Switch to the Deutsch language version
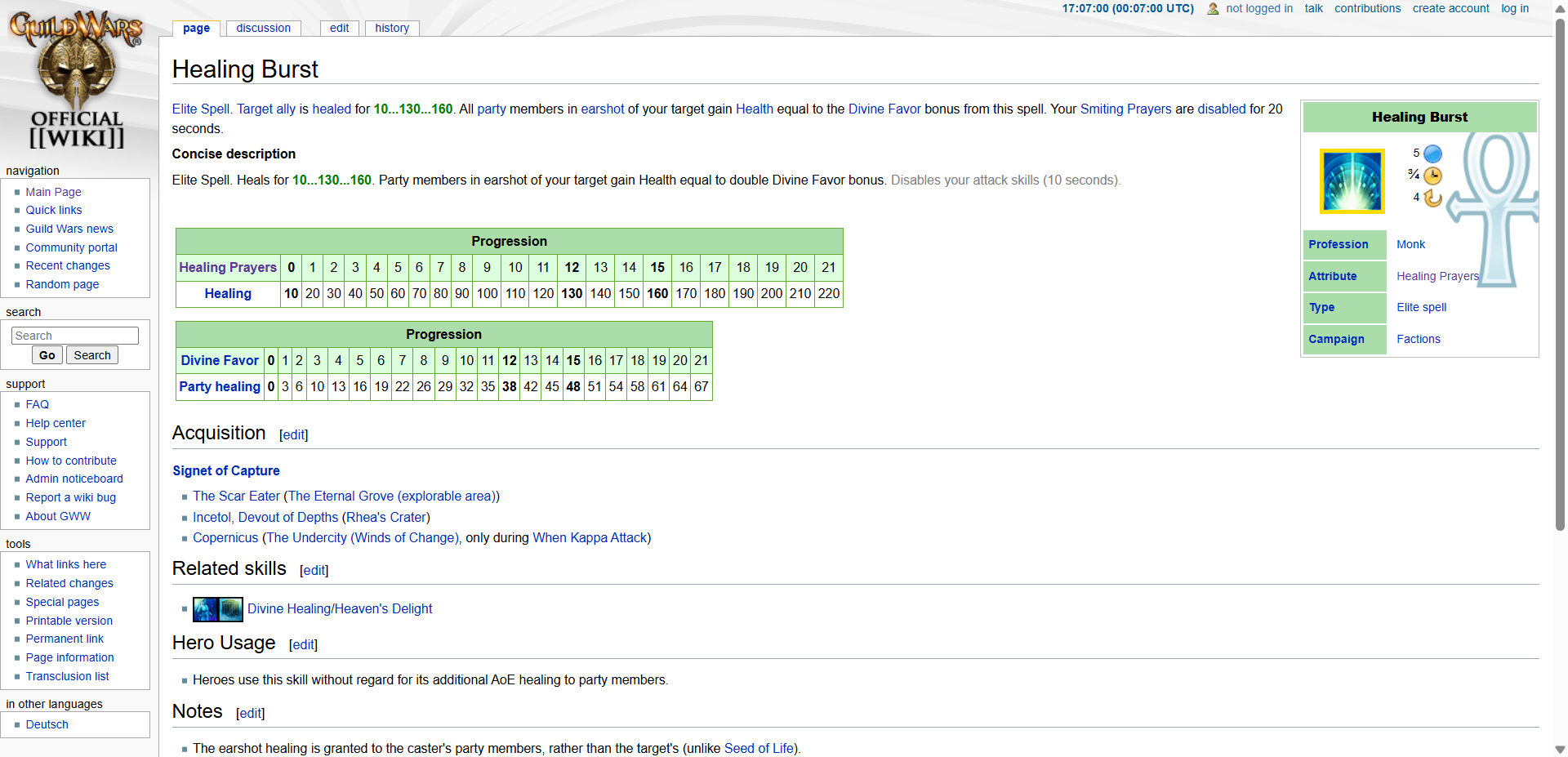 point(47,724)
